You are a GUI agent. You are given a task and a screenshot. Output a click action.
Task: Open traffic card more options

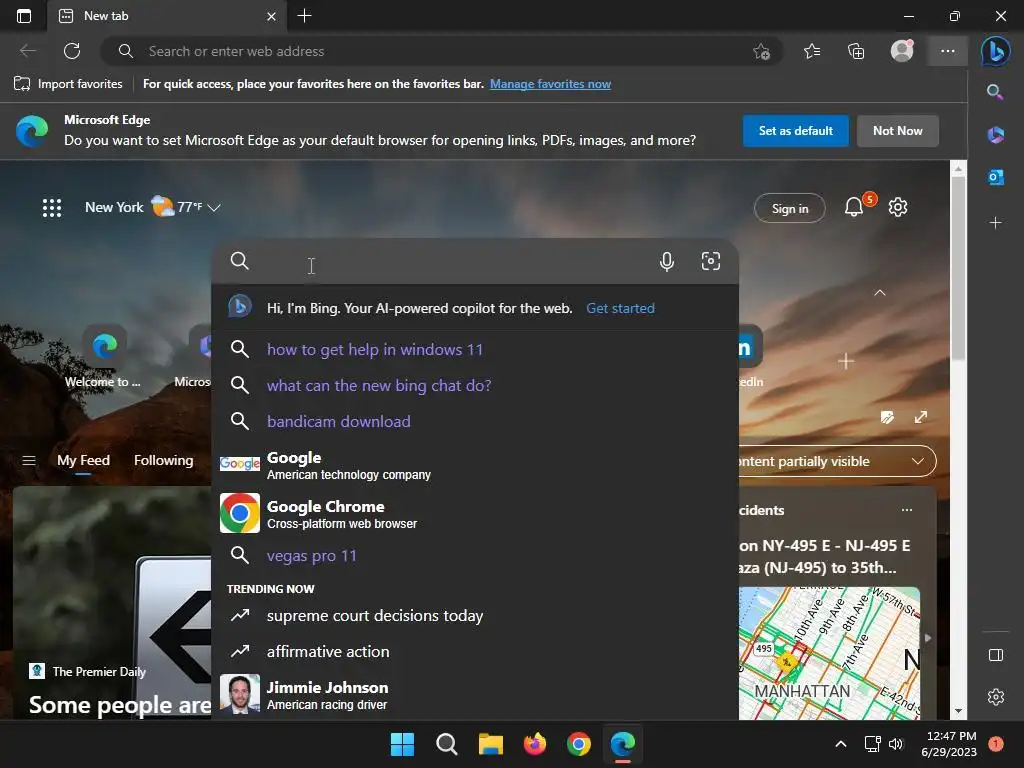pos(906,510)
